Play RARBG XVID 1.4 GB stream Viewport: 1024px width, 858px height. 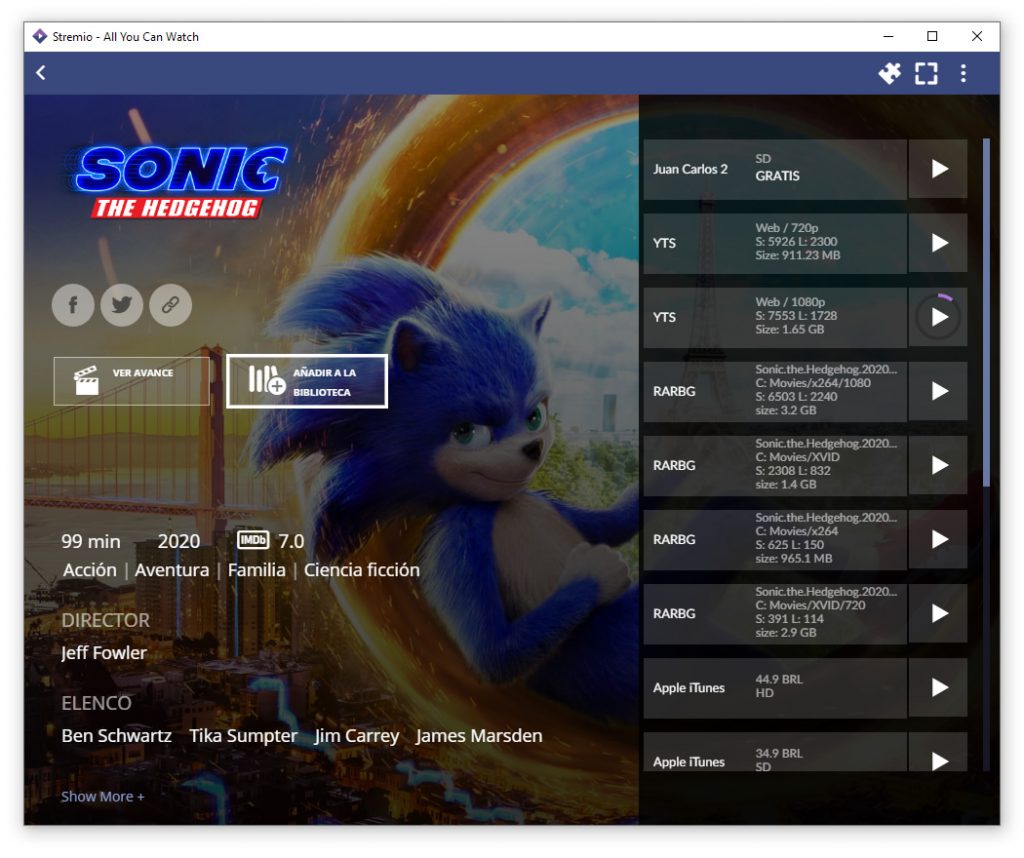[x=938, y=466]
